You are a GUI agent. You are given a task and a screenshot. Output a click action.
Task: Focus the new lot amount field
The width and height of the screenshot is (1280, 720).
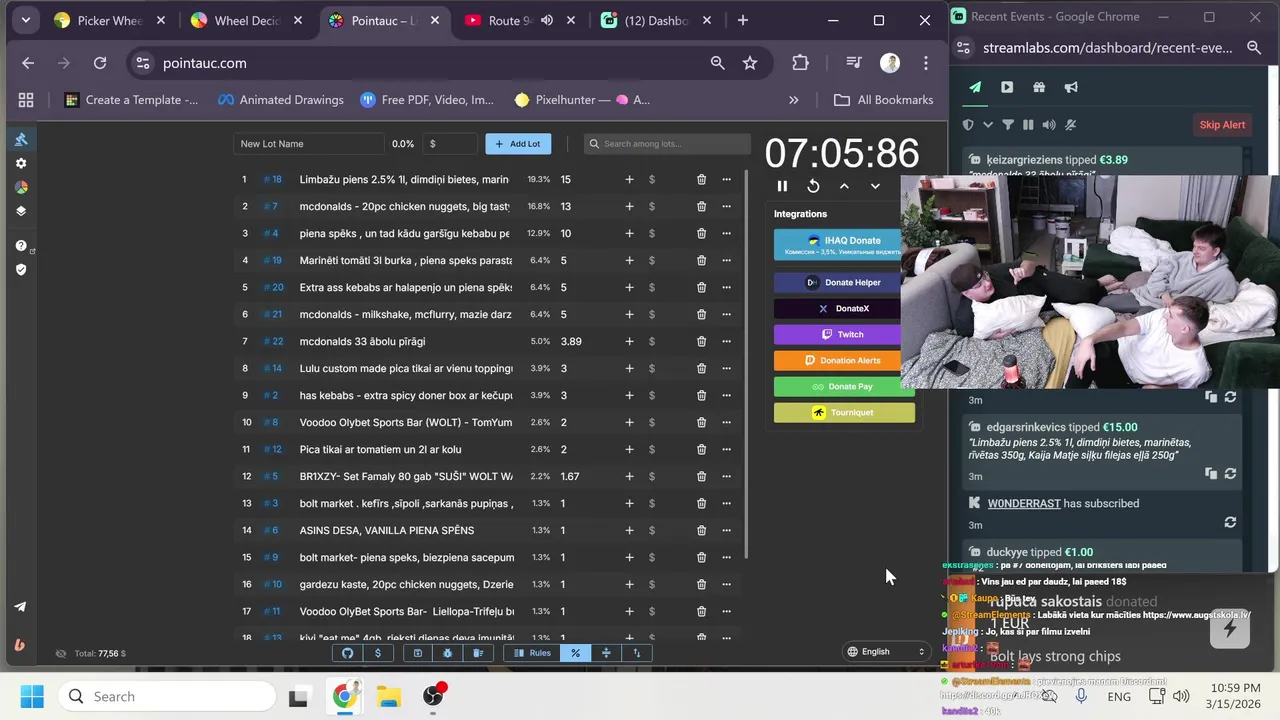450,144
